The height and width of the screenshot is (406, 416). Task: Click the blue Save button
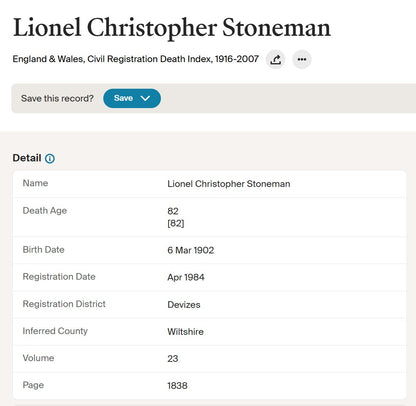coord(132,98)
